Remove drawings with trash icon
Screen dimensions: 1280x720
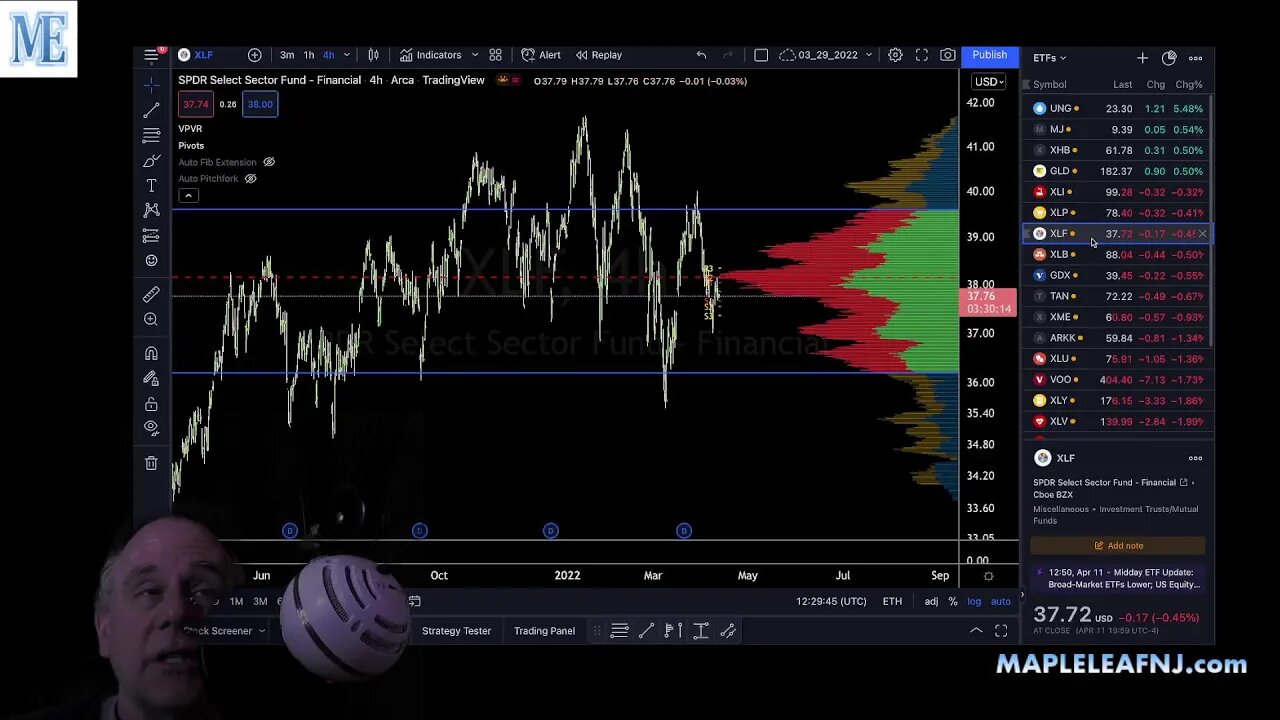pos(151,463)
